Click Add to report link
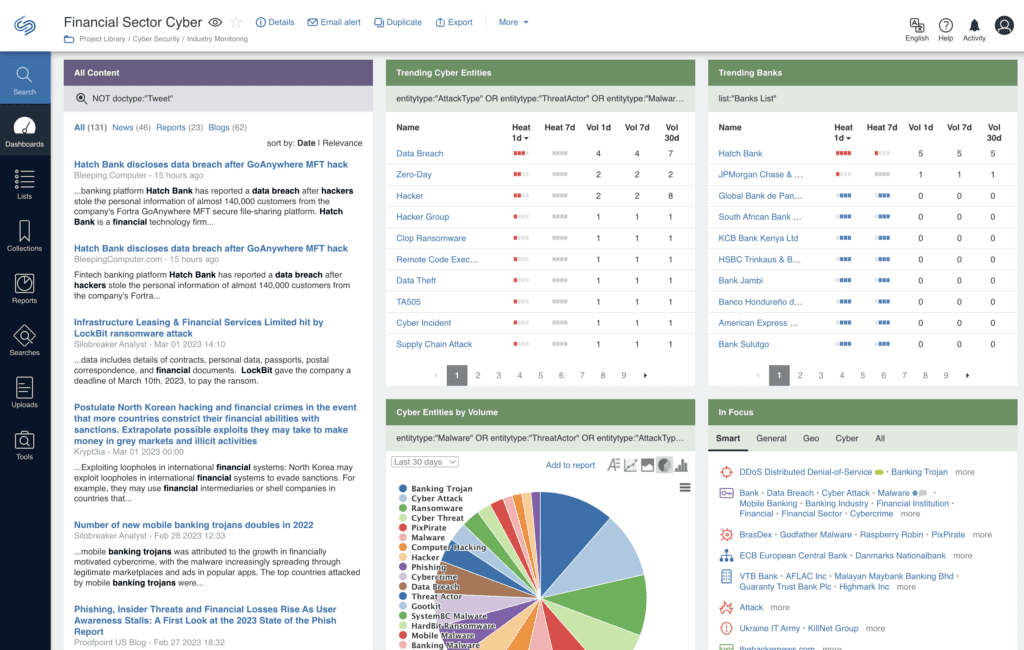 (570, 465)
